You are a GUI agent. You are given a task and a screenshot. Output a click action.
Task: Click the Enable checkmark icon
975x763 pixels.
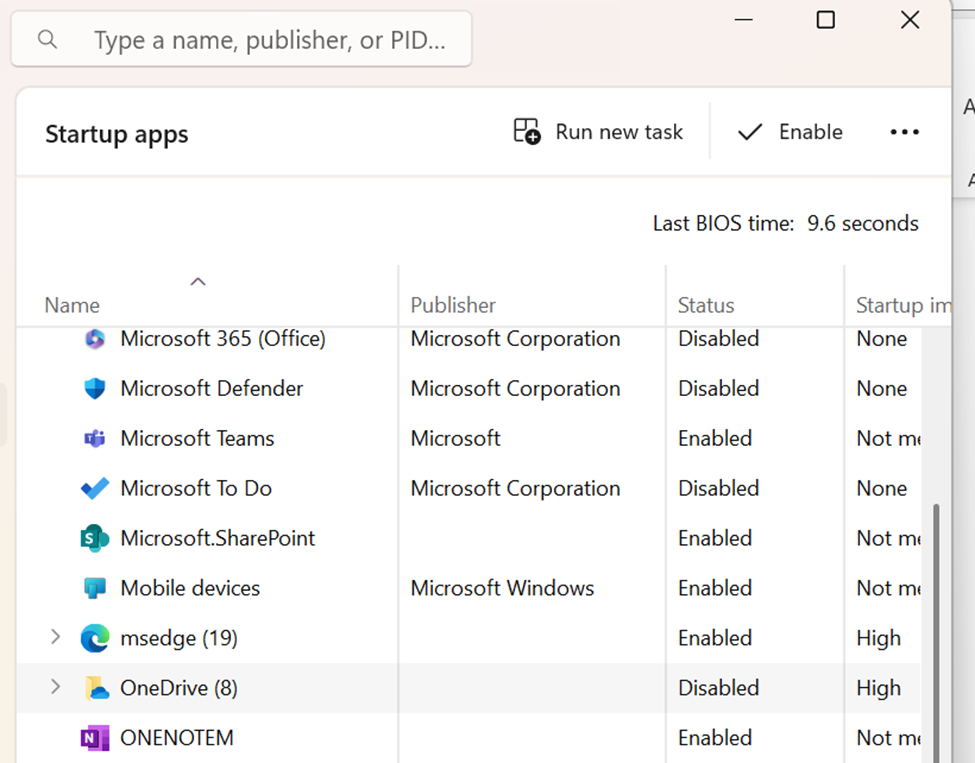750,132
